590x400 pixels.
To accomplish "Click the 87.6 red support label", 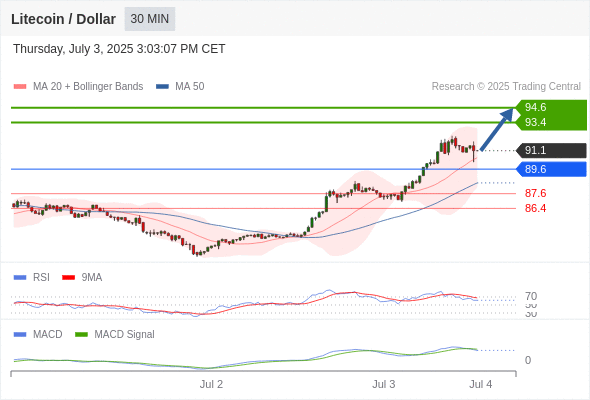I will tap(535, 193).
